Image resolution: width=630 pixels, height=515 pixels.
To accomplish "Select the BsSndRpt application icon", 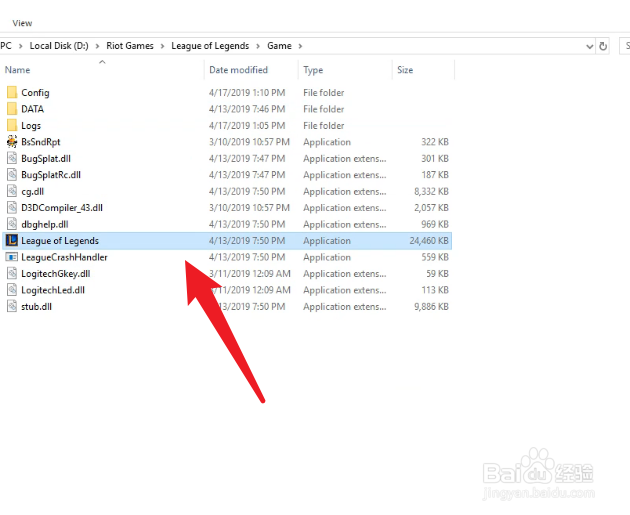I will 12,142.
